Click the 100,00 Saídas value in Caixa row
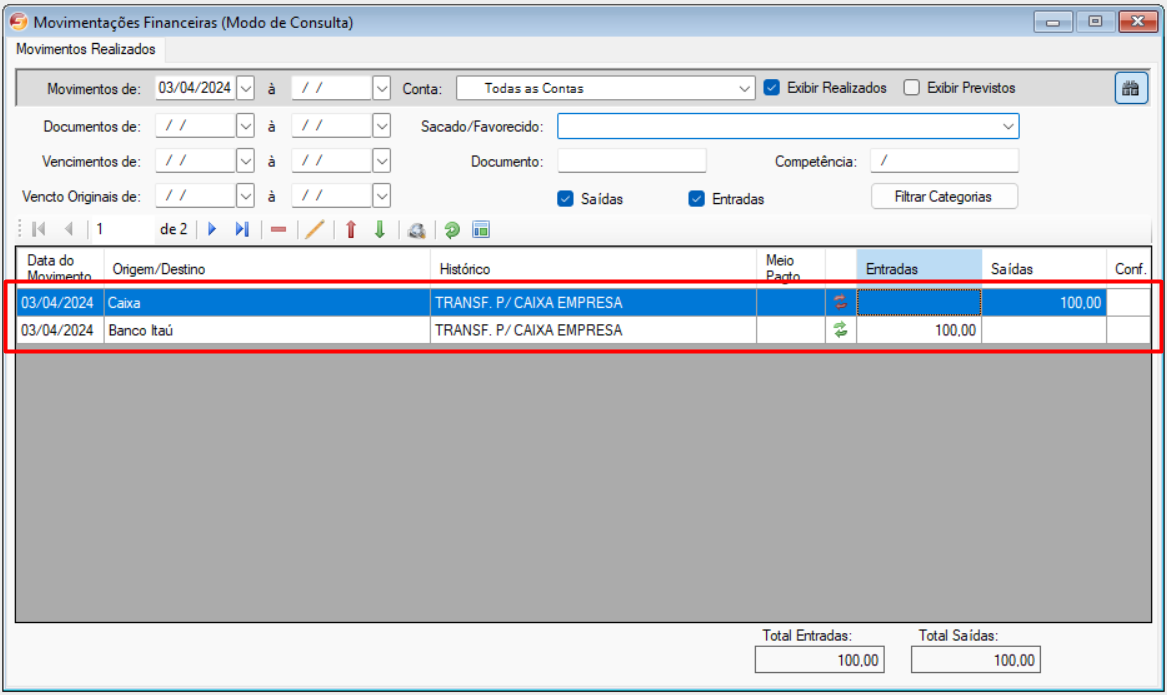The image size is (1167, 695). point(1044,302)
